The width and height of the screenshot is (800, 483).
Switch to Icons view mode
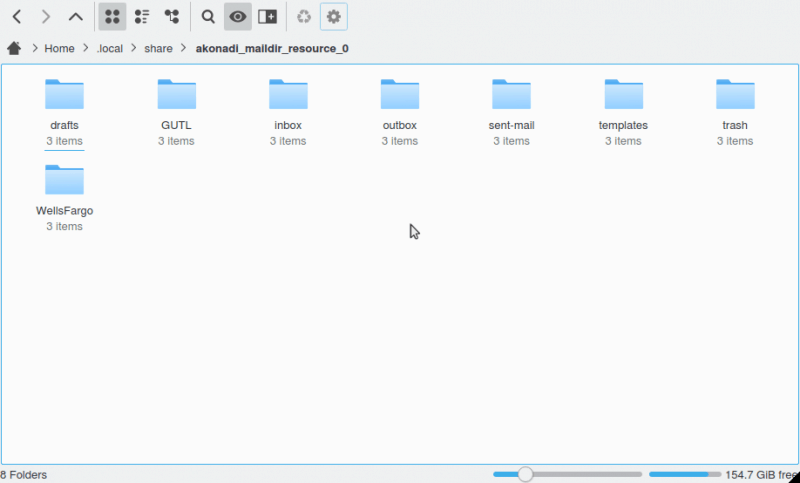pos(112,16)
